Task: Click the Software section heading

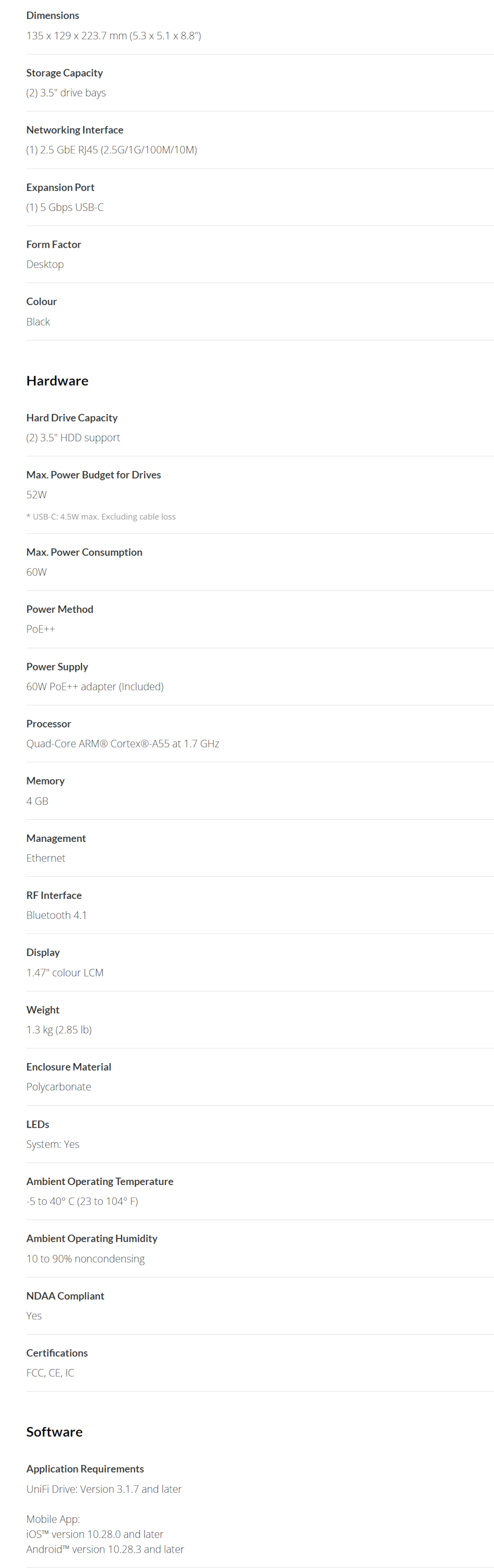Action: (x=54, y=1432)
